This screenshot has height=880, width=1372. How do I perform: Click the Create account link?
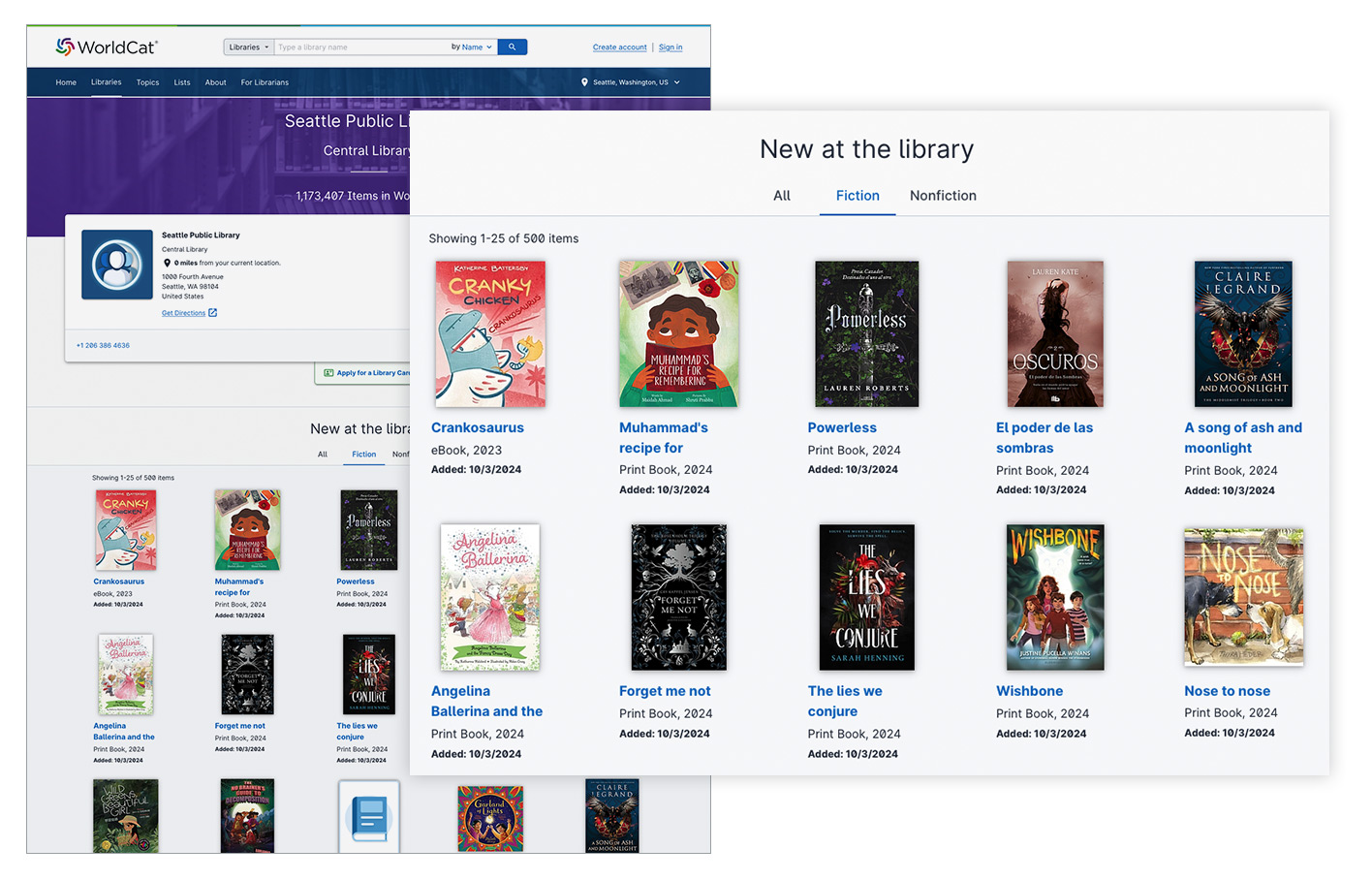click(619, 47)
